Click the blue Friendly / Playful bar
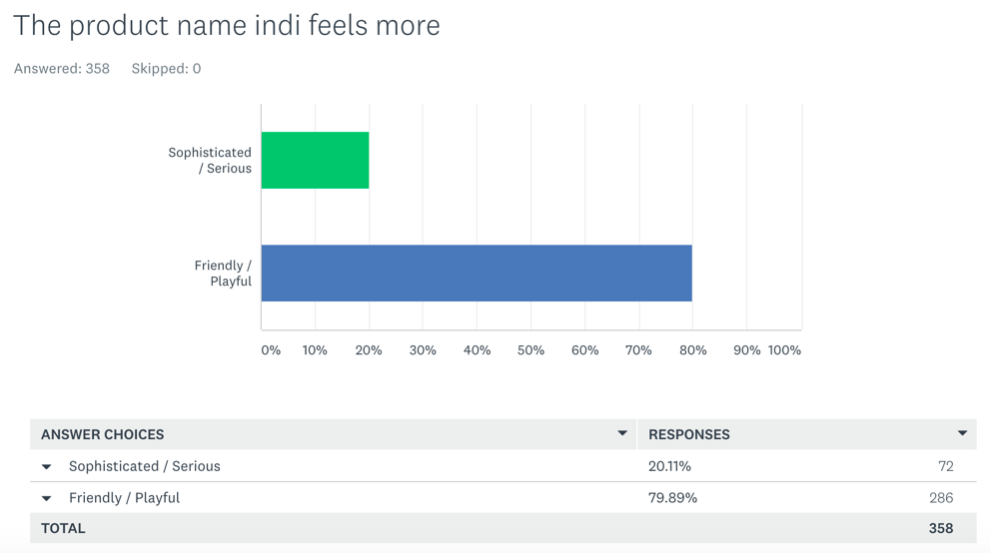Viewport: 990px width, 553px height. (x=477, y=273)
